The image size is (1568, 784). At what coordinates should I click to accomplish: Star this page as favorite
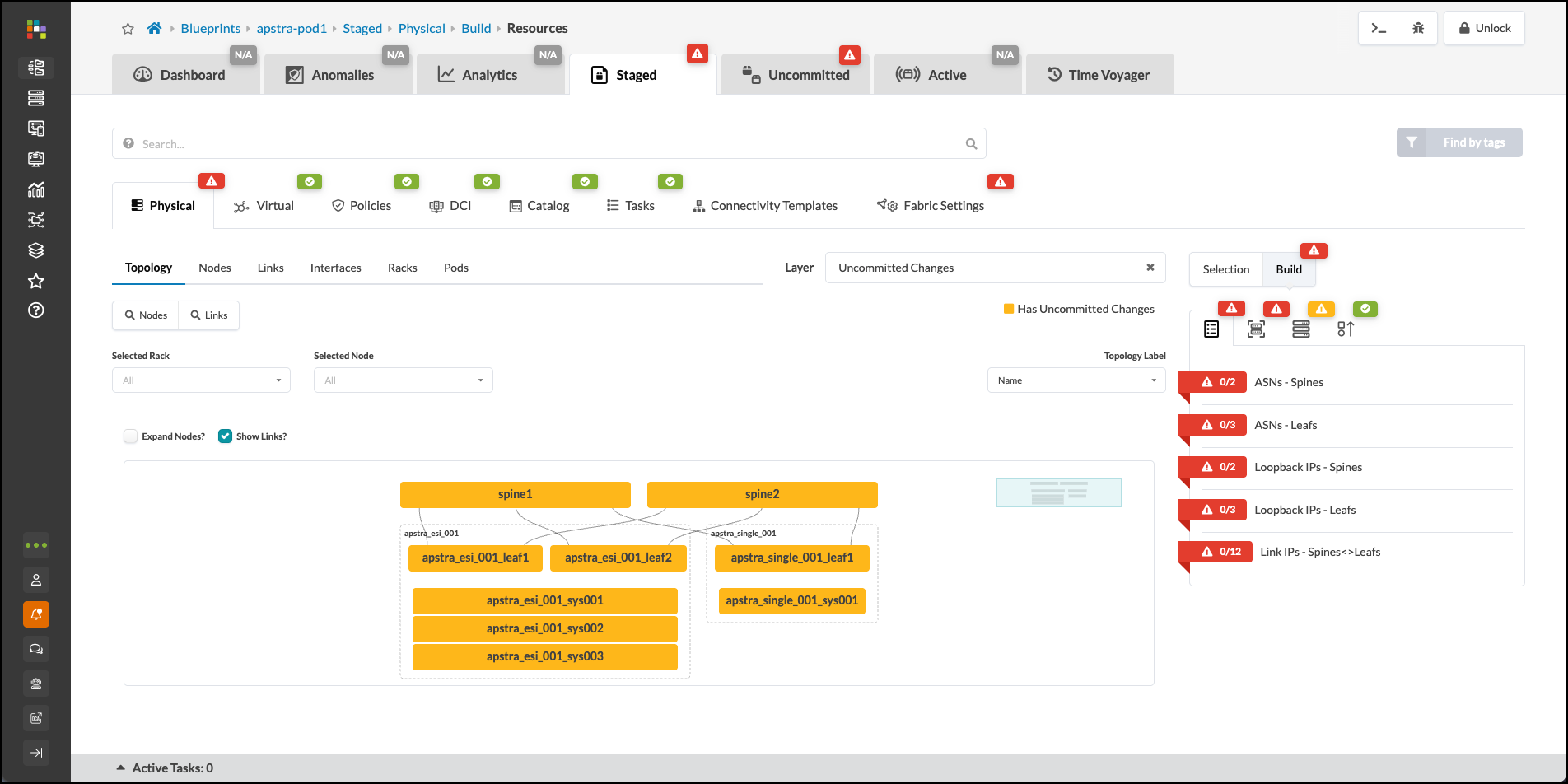coord(128,29)
